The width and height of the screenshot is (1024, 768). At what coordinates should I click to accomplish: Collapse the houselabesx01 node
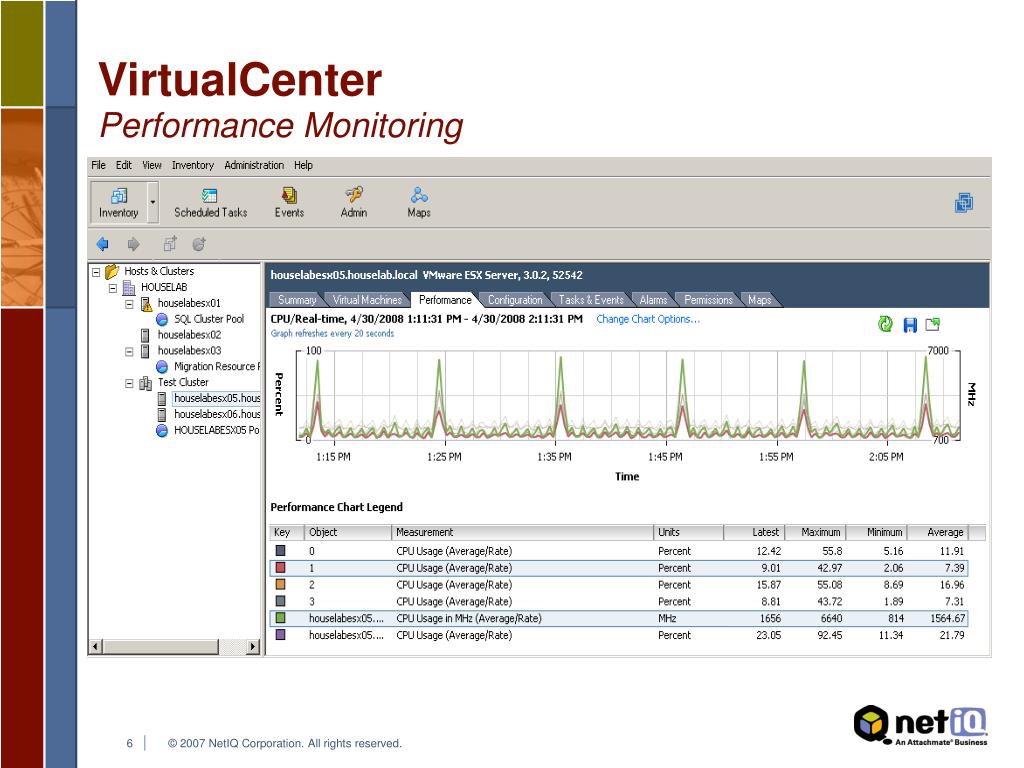tap(129, 304)
